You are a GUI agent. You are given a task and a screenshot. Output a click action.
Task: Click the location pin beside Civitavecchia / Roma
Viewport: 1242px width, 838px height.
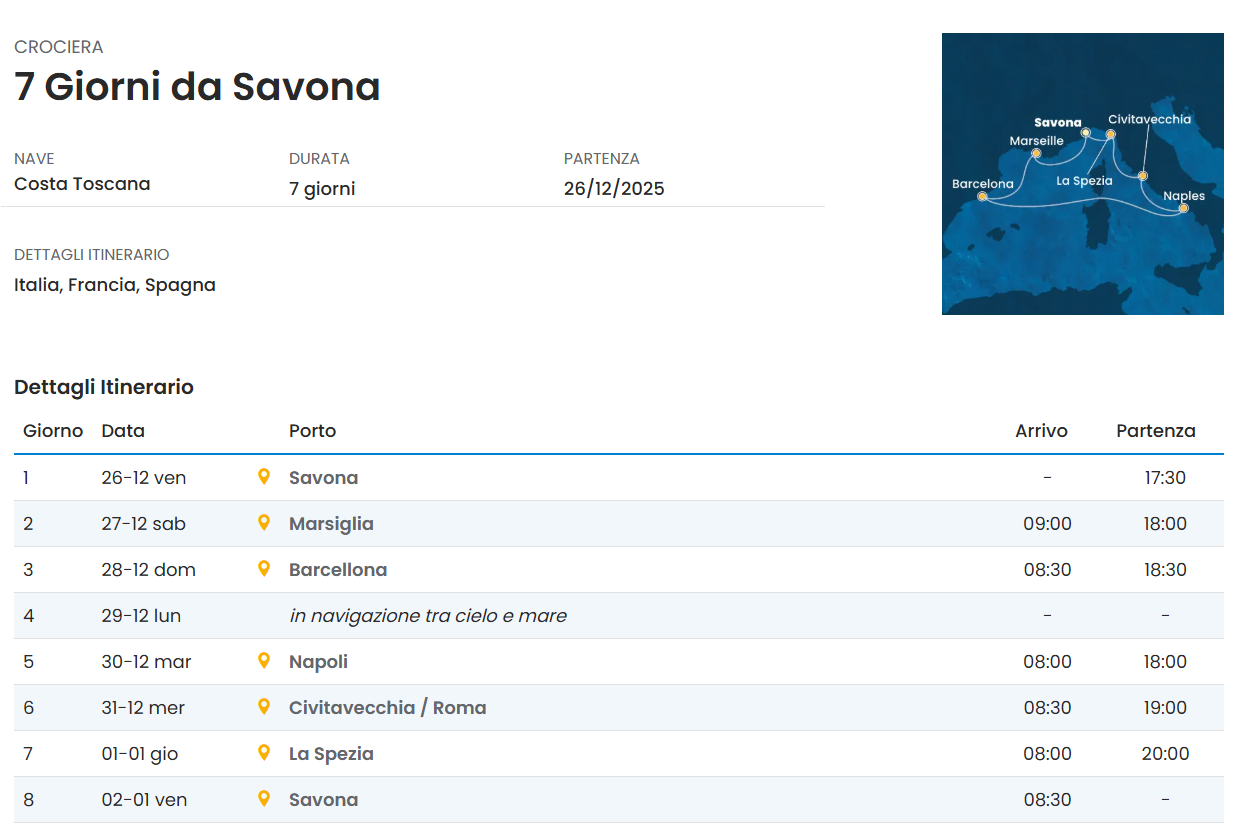coord(264,706)
